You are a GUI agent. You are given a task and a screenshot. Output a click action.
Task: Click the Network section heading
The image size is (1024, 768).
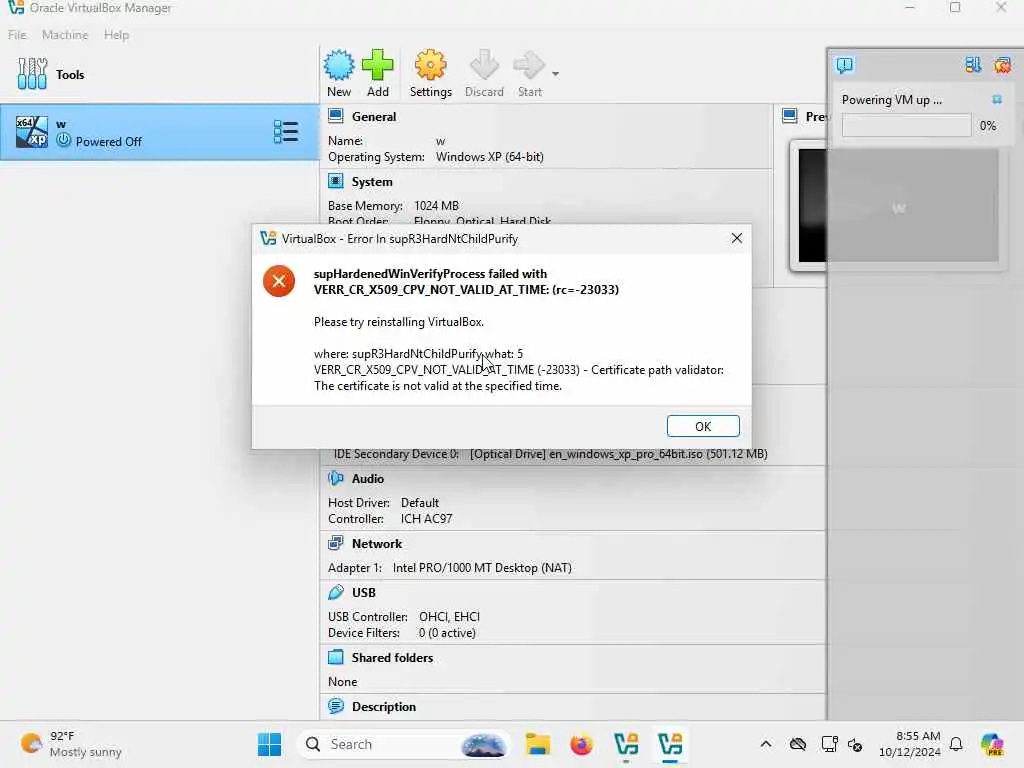coord(377,543)
